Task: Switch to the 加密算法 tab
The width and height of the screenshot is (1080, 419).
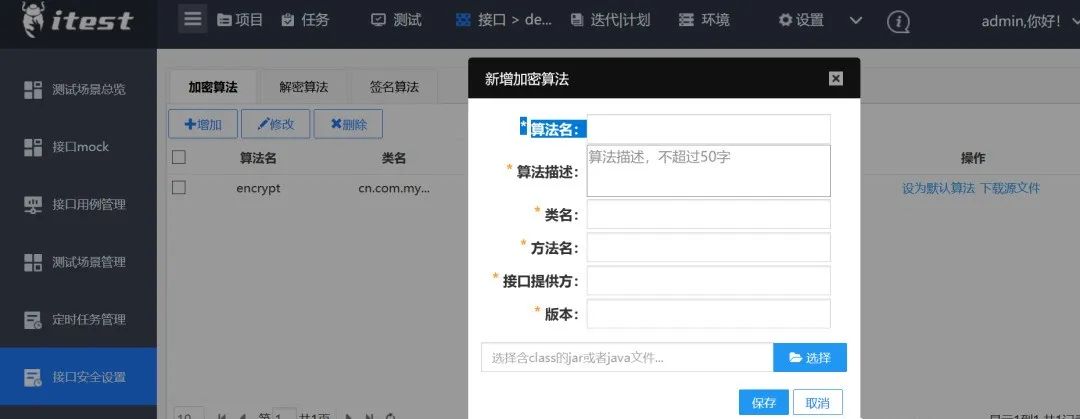Action: 213,88
